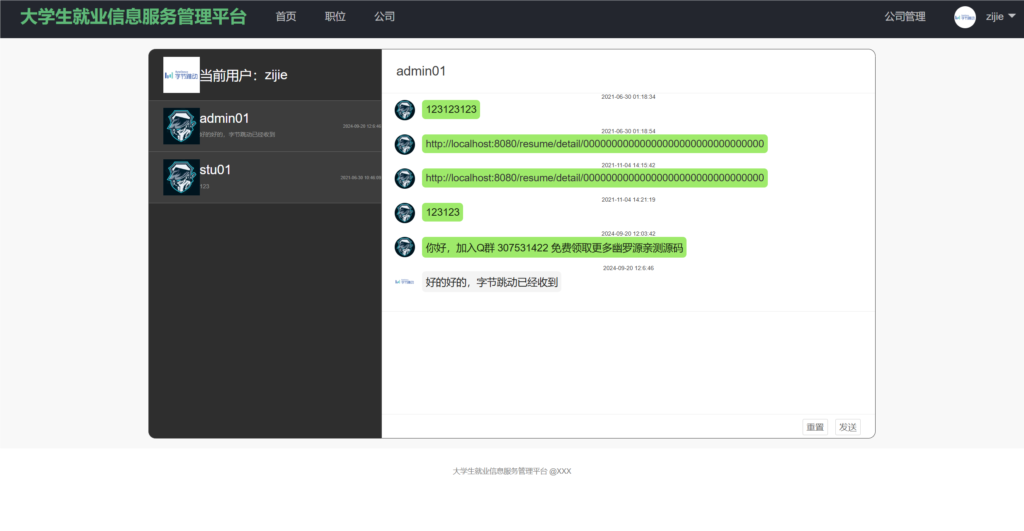1024x531 pixels.
Task: Select the stu01 conversation avatar in sidebar
Action: [181, 177]
